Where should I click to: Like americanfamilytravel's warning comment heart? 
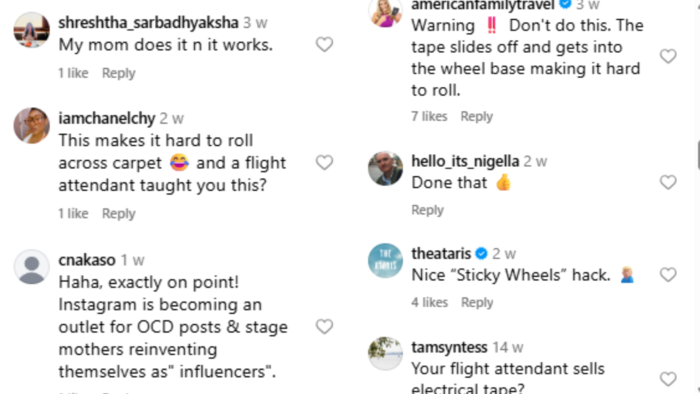tap(668, 56)
